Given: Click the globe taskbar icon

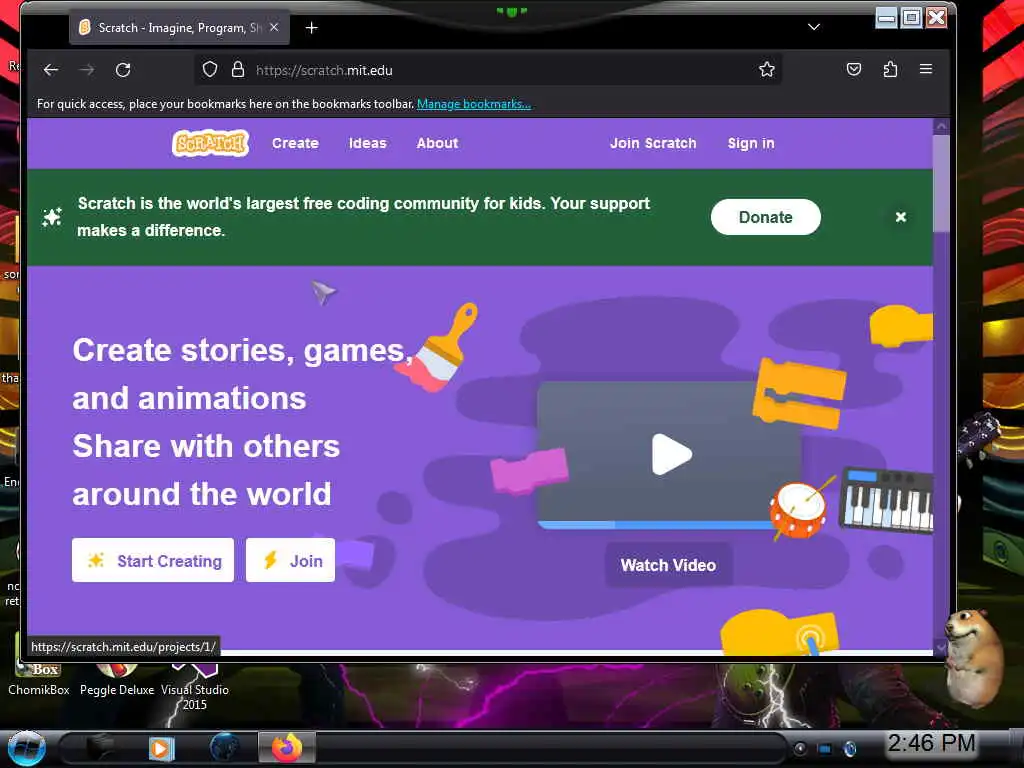Looking at the screenshot, I should point(225,747).
